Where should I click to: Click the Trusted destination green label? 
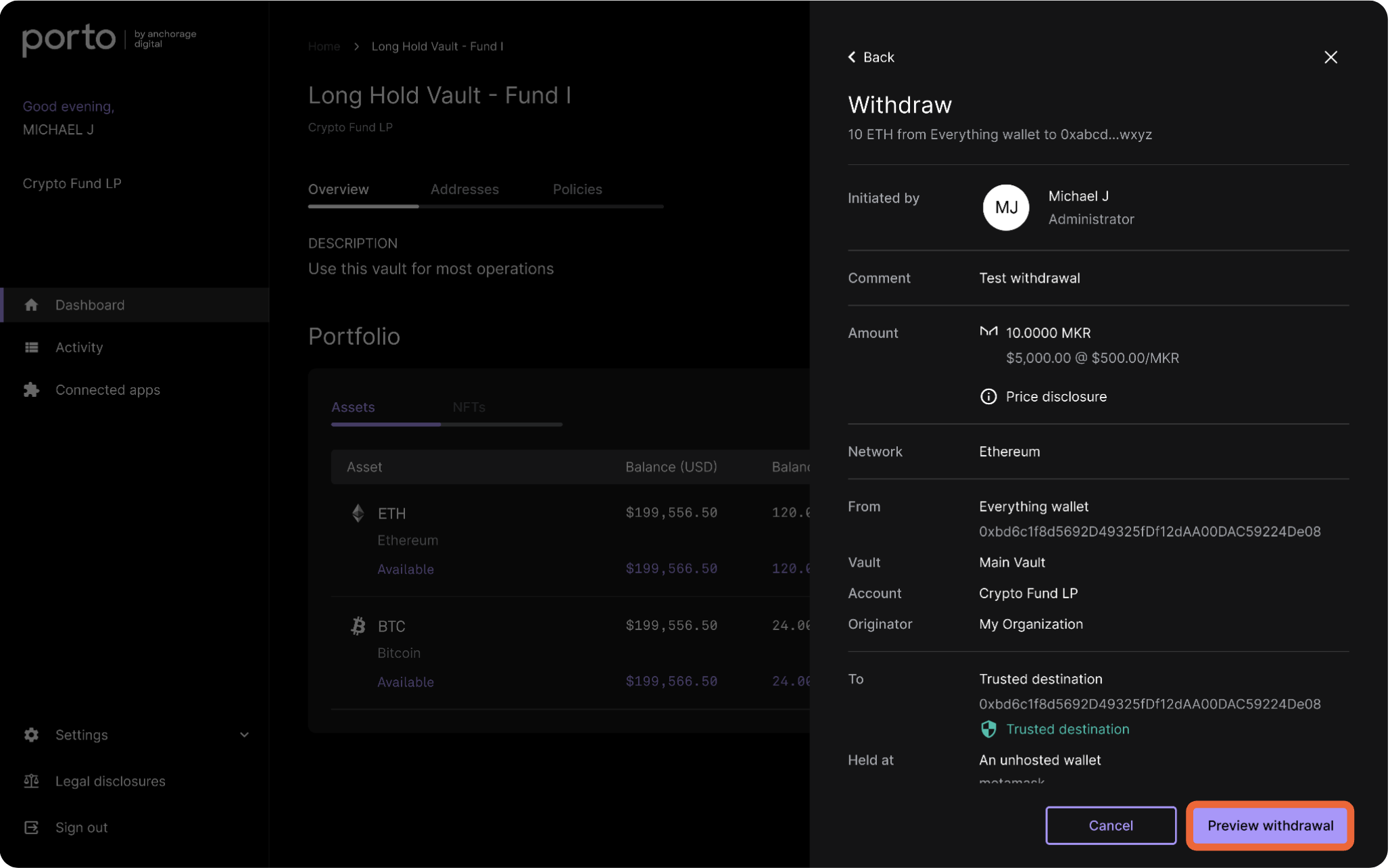point(1068,729)
